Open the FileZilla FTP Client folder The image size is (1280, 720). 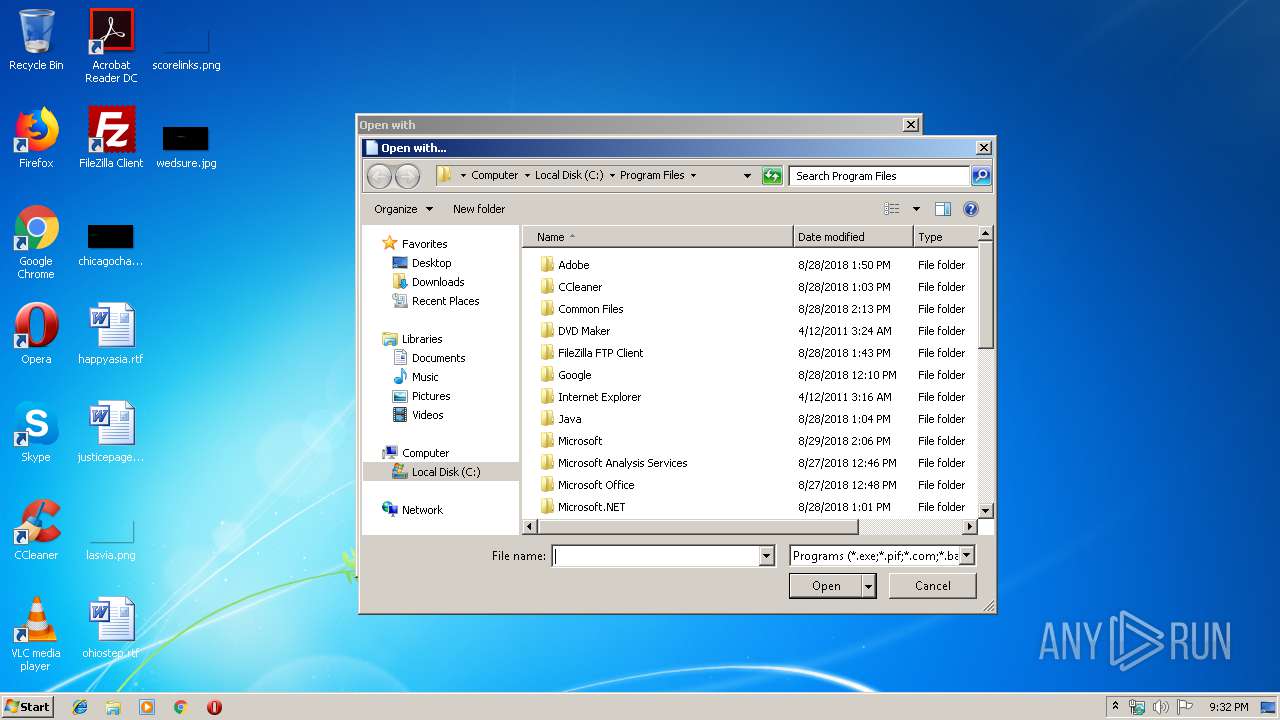pyautogui.click(x=600, y=353)
